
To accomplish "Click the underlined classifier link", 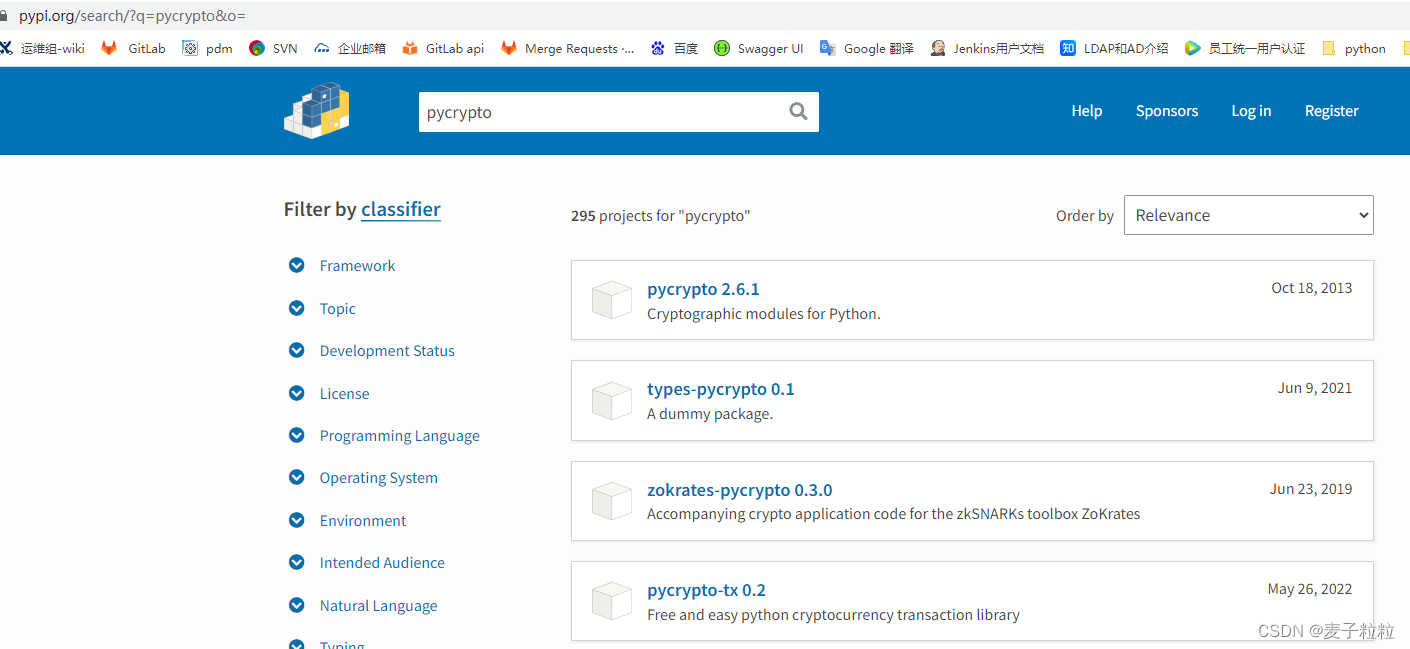I will click(400, 209).
